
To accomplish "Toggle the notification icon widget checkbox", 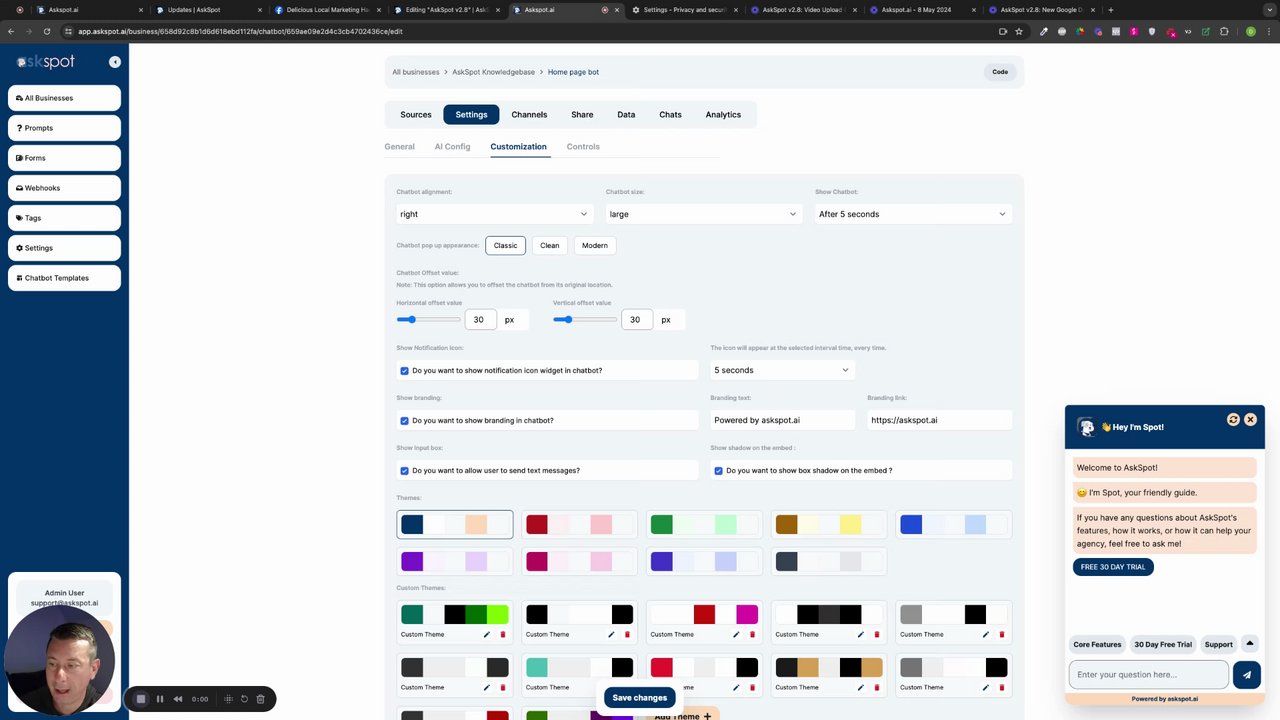I will (x=405, y=371).
